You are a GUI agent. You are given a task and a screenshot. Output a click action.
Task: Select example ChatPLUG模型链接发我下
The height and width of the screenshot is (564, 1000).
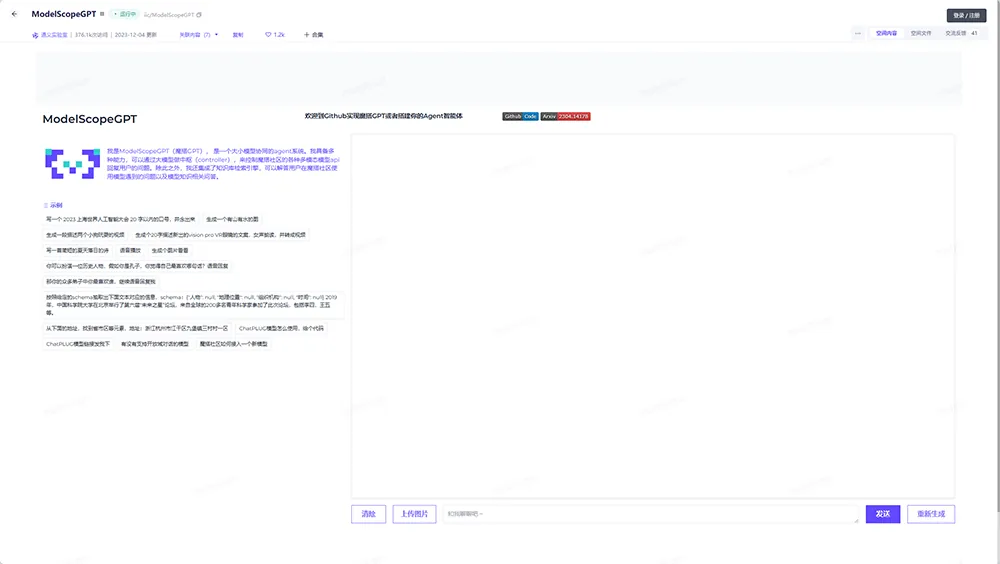[78, 344]
